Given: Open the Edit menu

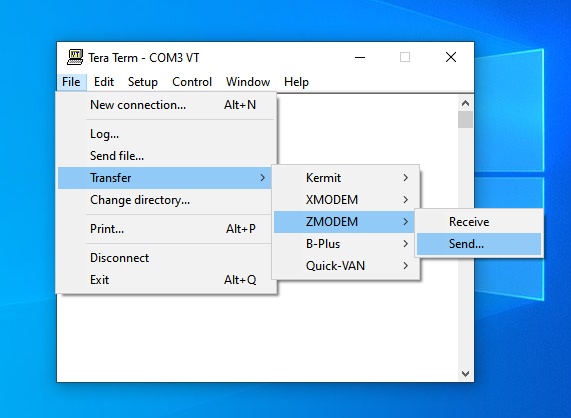Looking at the screenshot, I should [104, 82].
